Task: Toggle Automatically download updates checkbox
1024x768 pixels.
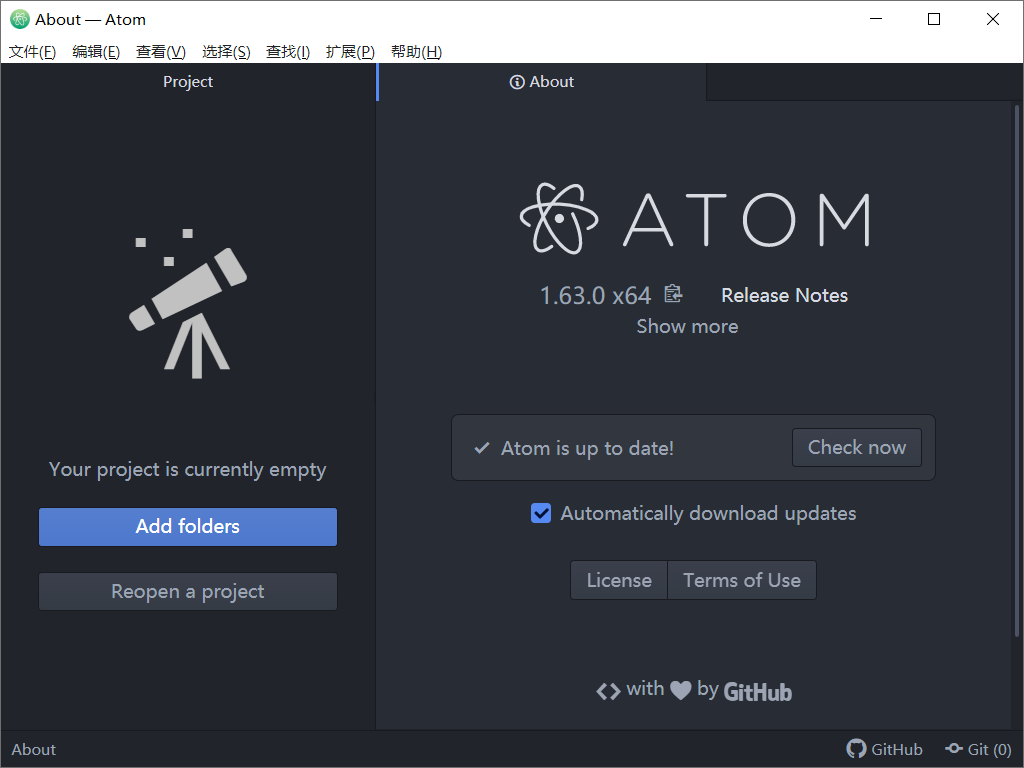Action: [541, 513]
